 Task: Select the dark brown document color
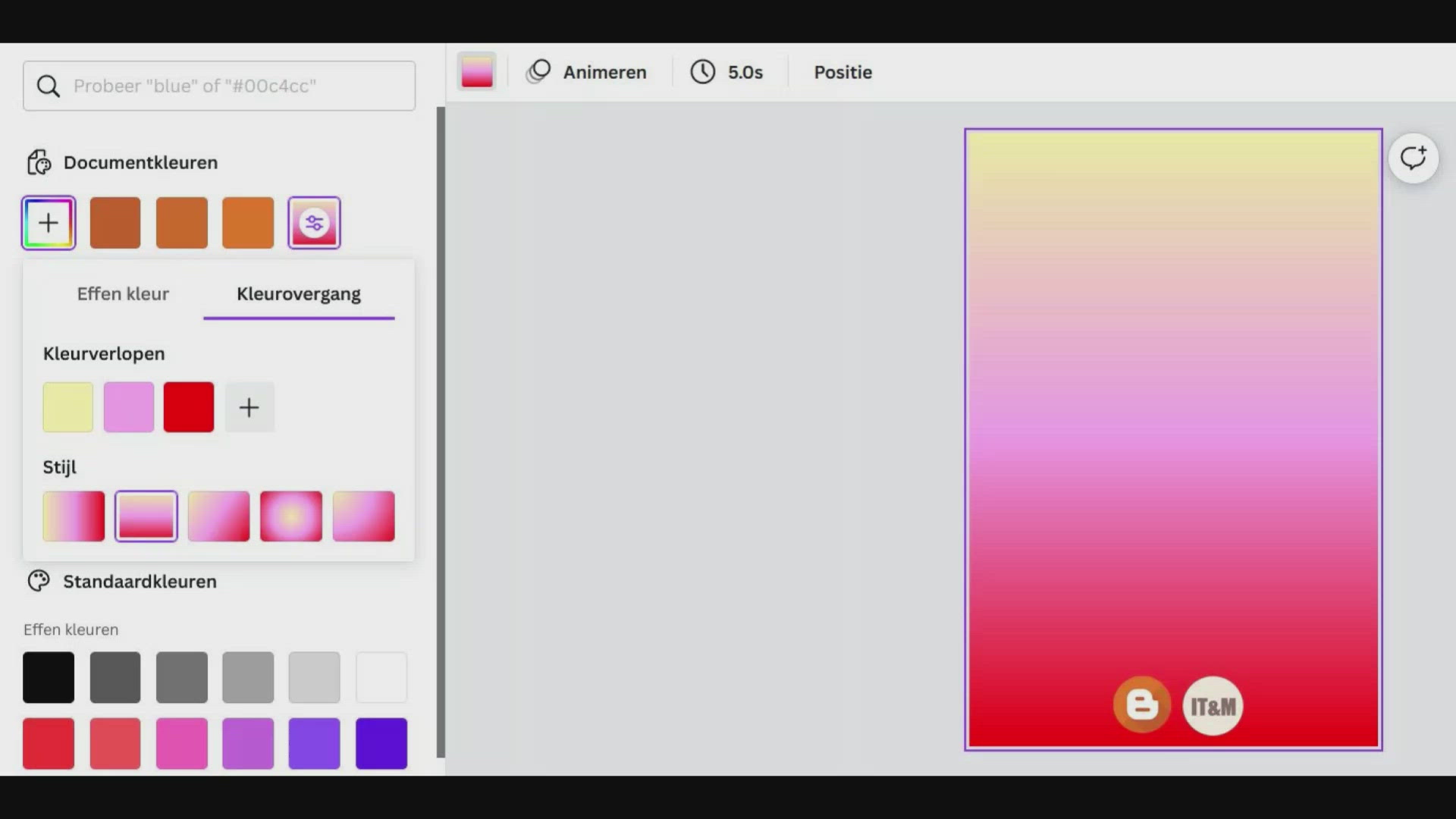click(x=115, y=223)
